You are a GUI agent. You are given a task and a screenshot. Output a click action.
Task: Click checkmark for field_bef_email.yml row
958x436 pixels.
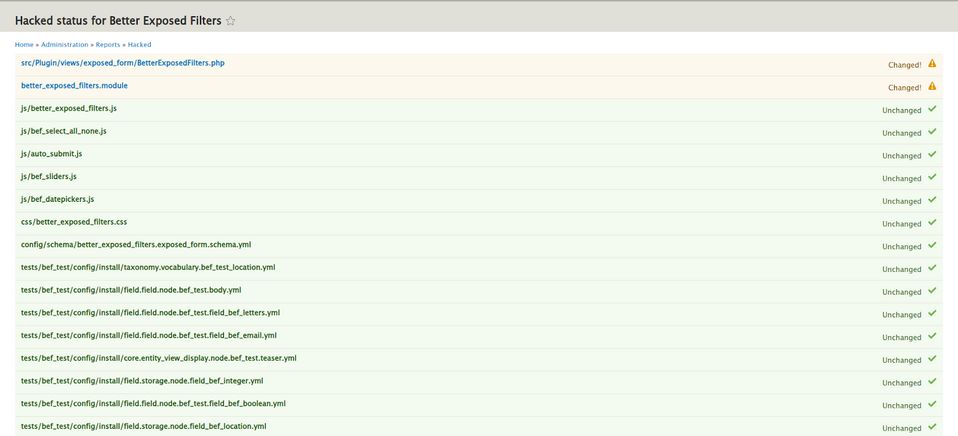(x=932, y=336)
